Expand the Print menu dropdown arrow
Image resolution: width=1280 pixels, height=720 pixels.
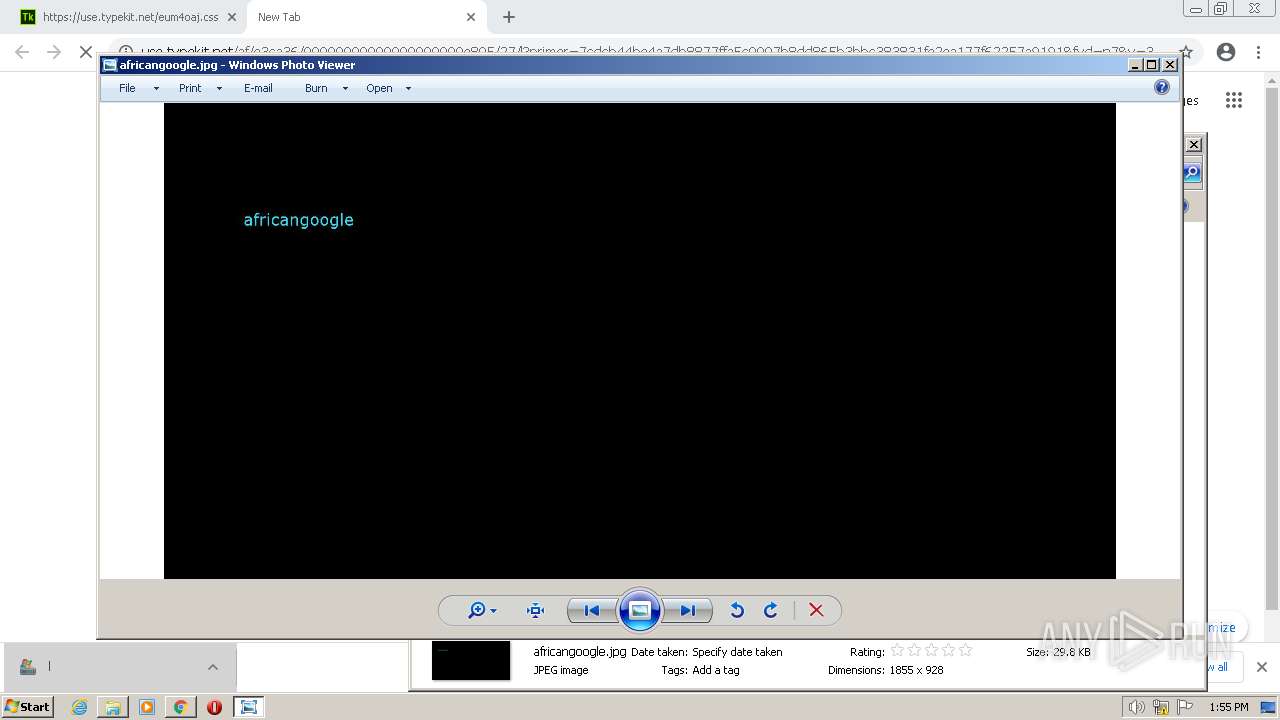(x=219, y=89)
